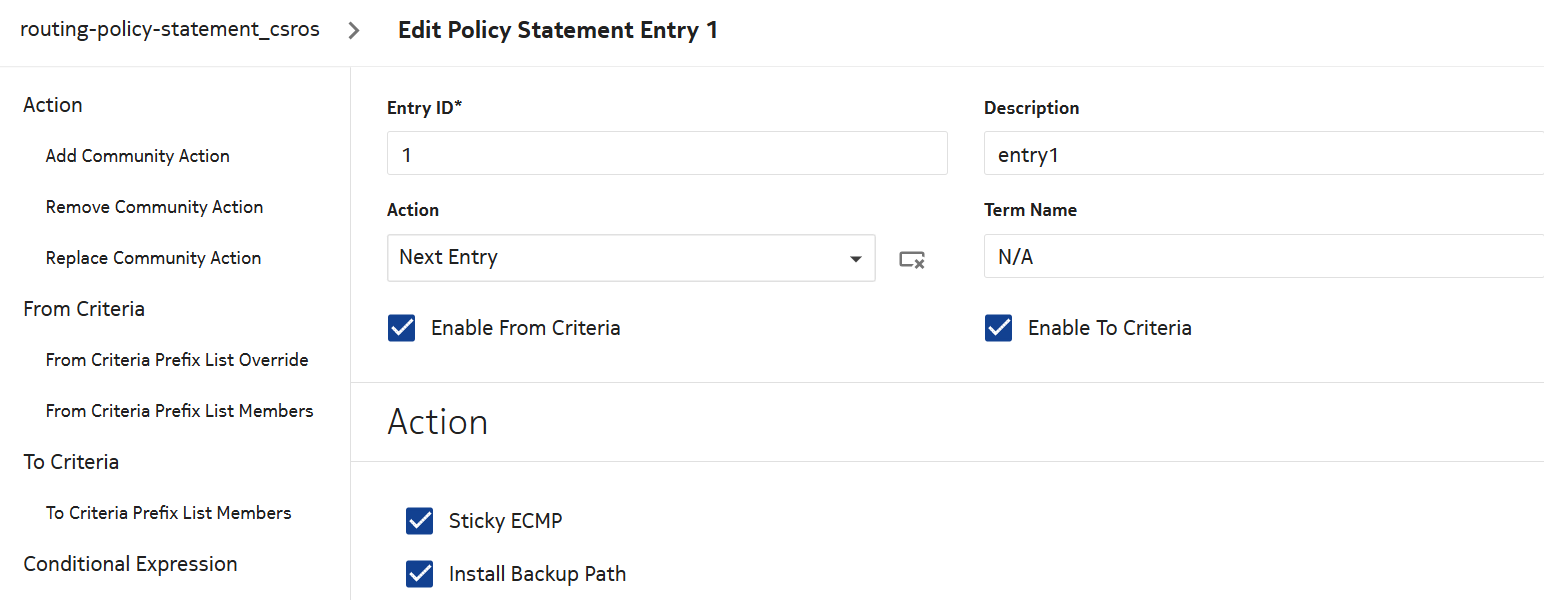Uncheck Enable To Criteria checkbox
Viewport: 1544px width, 600px height.
[x=998, y=328]
